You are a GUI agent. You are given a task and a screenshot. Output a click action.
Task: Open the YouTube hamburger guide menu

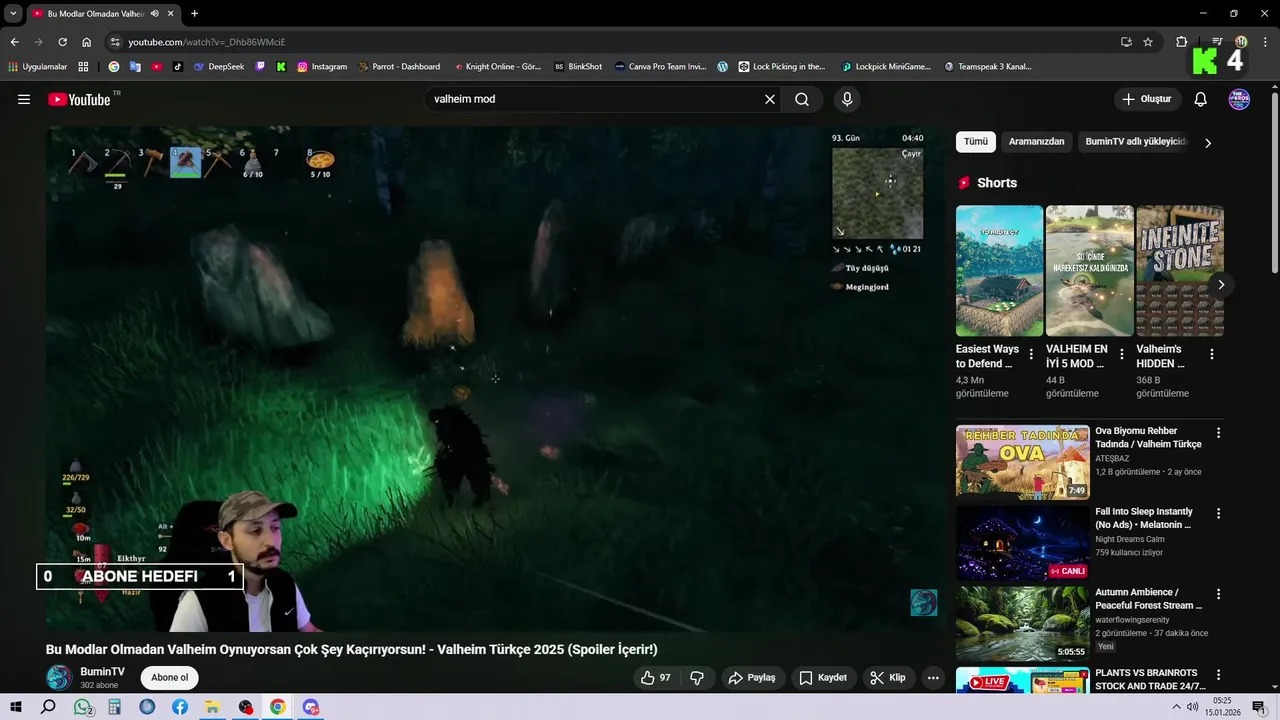24,99
